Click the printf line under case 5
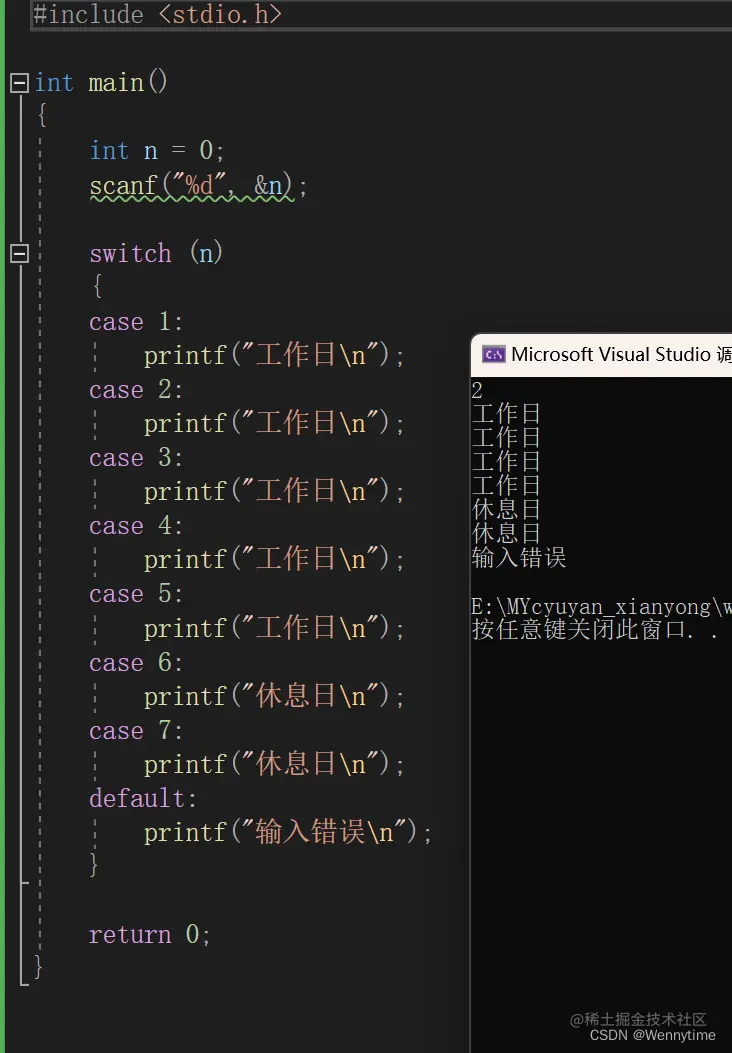The image size is (732, 1053). [274, 628]
